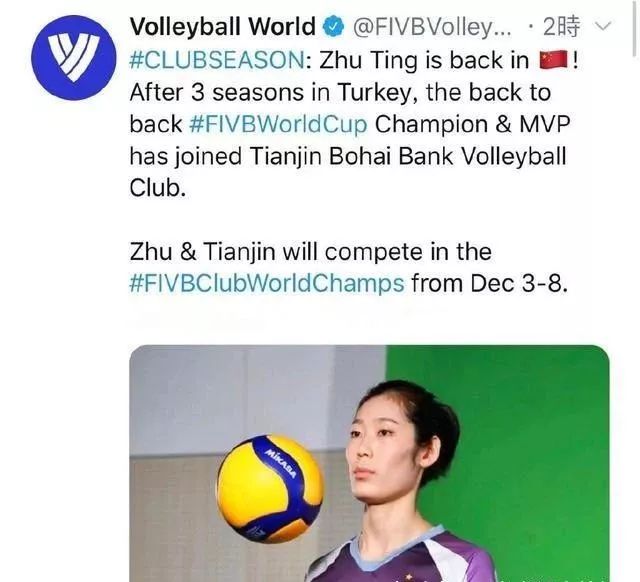The image size is (640, 582).
Task: Click the China flag emoji
Action: (x=553, y=60)
